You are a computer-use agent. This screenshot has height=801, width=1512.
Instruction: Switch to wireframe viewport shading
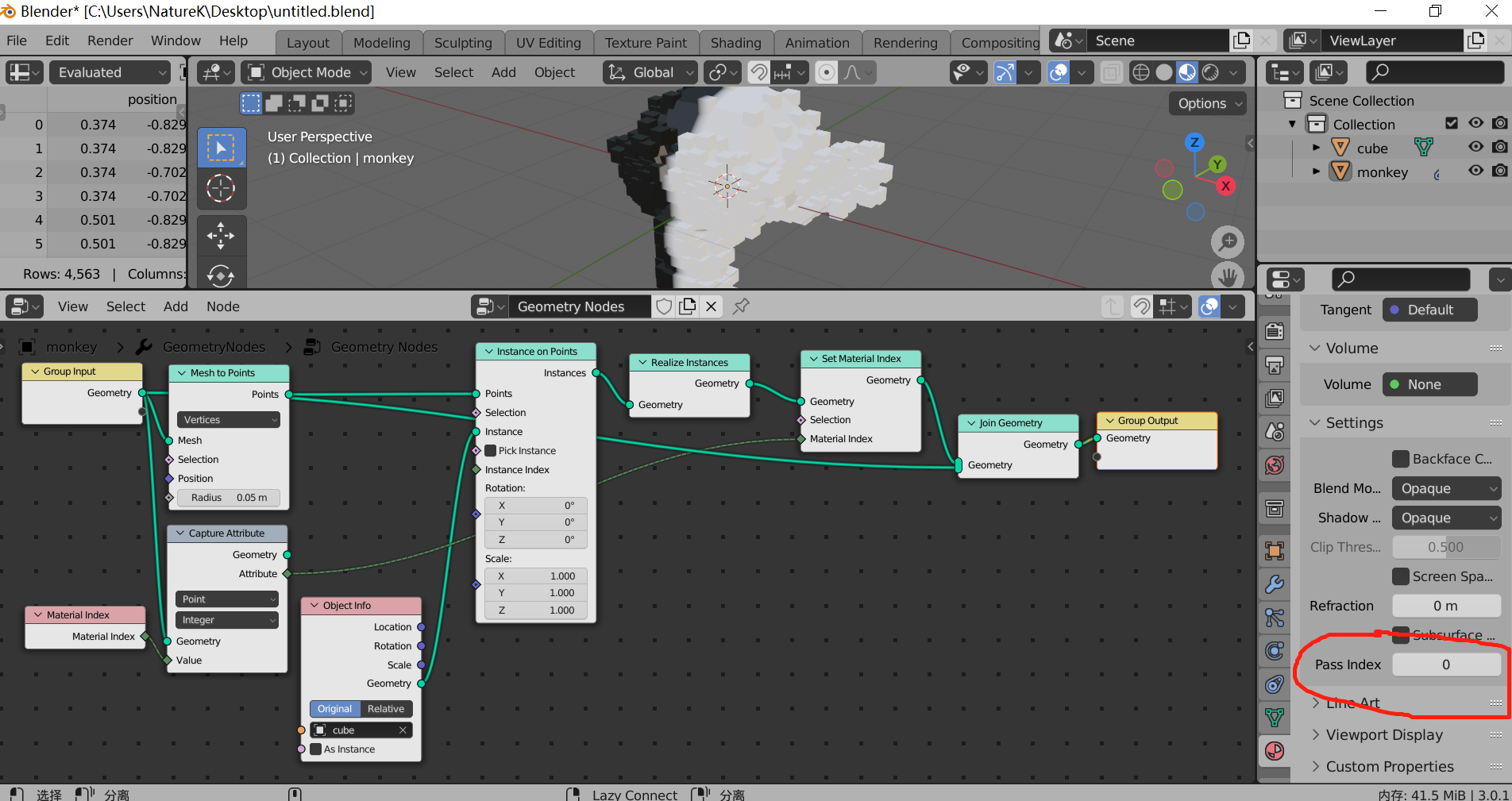[x=1140, y=72]
